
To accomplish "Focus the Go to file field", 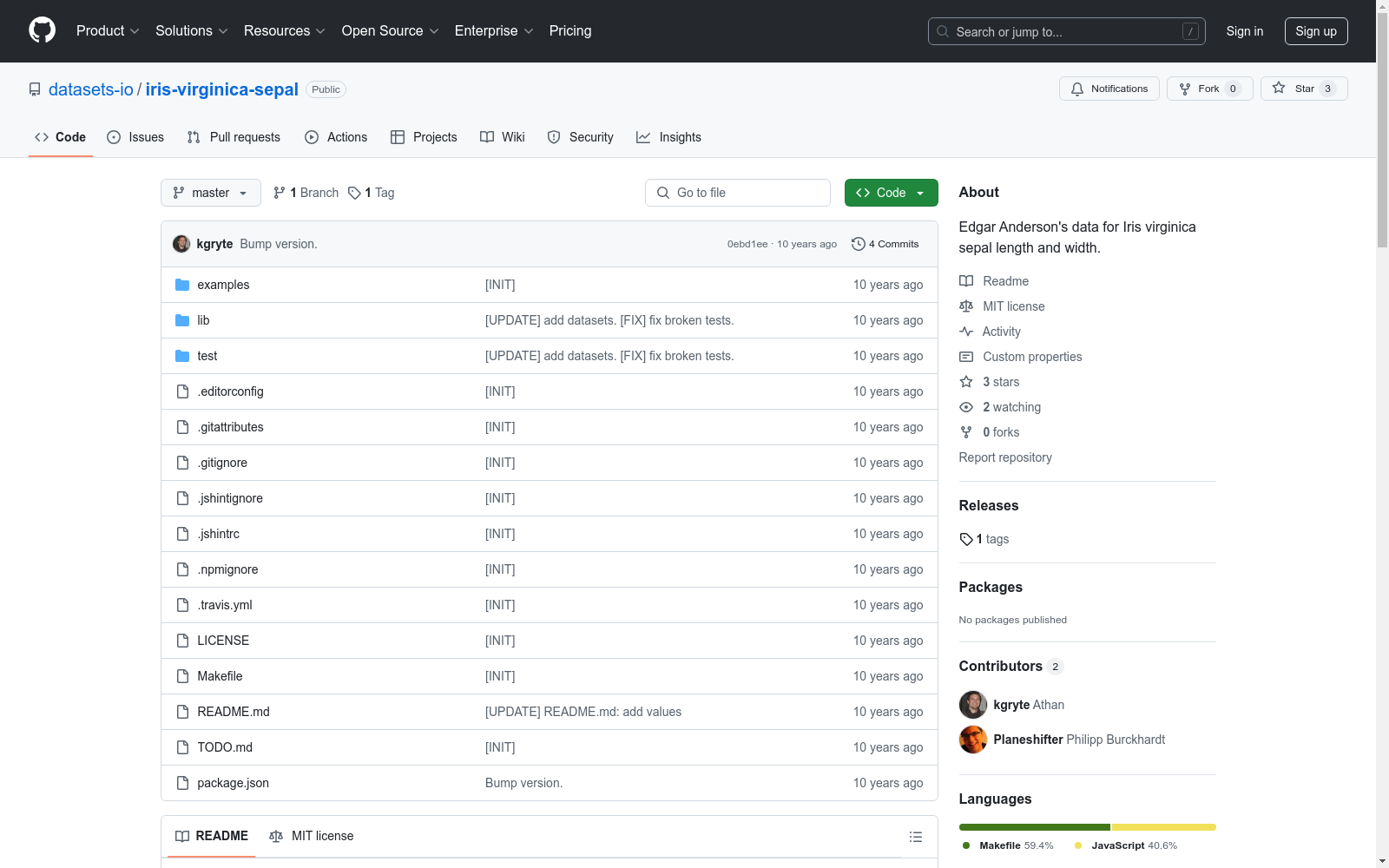I will 738,193.
